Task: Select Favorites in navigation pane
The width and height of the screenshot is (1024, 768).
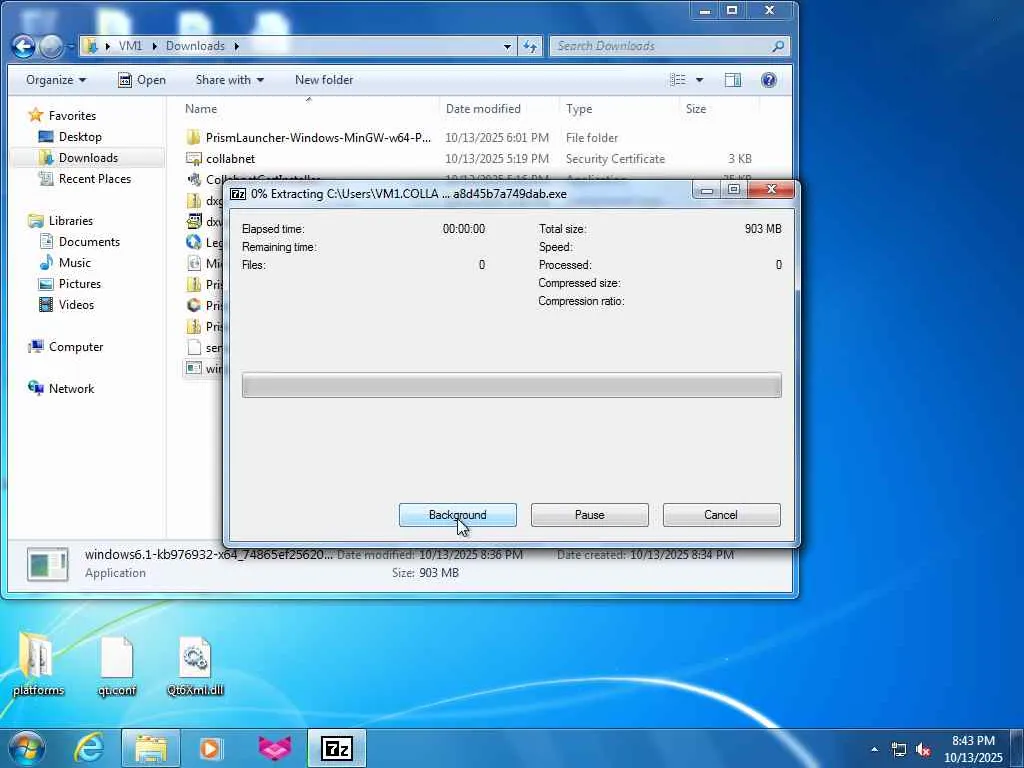Action: [62, 116]
